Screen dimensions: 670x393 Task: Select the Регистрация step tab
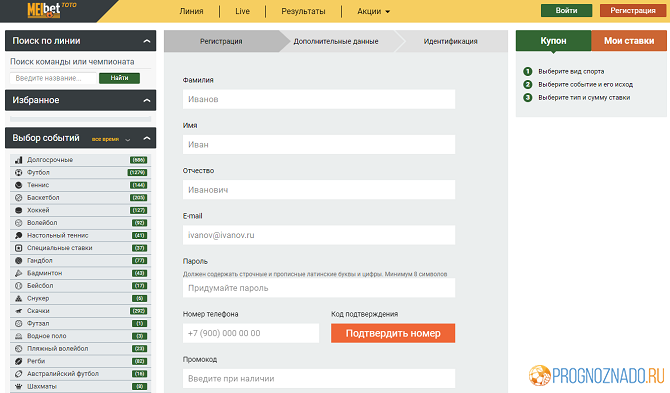[x=221, y=41]
